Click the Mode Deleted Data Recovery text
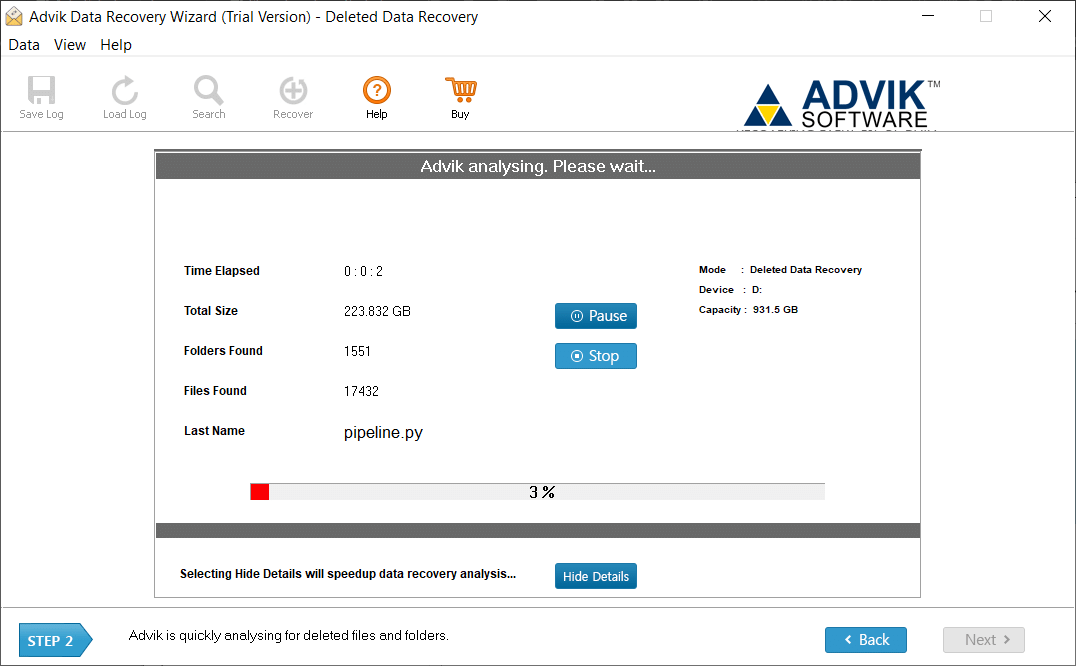This screenshot has height=666, width=1076. pos(780,270)
